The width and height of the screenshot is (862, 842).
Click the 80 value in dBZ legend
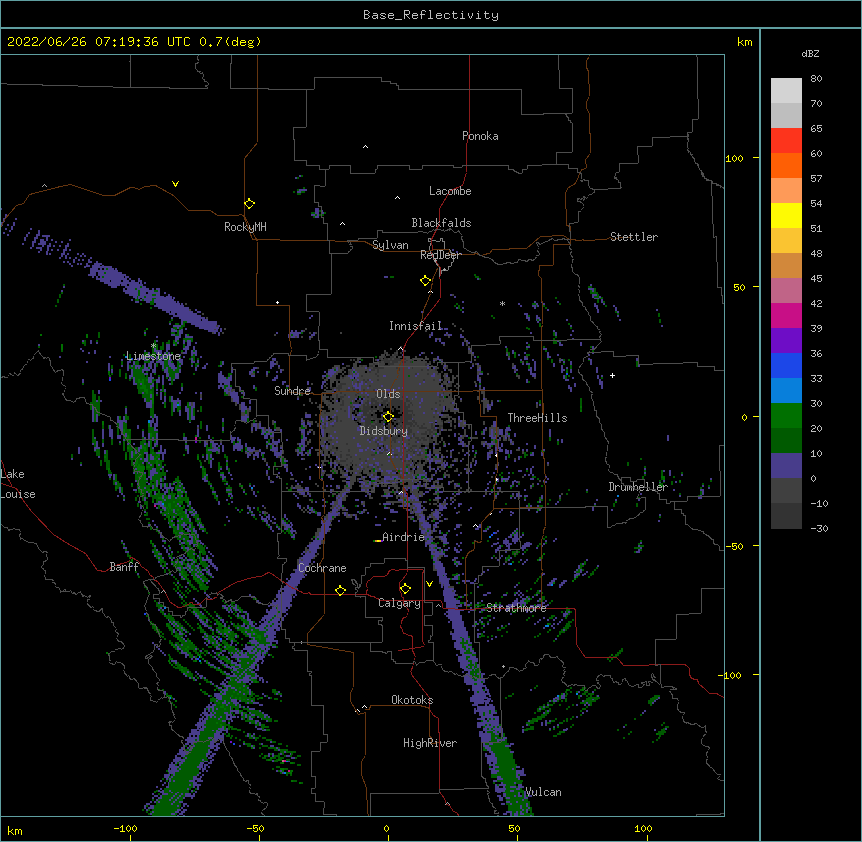[816, 79]
